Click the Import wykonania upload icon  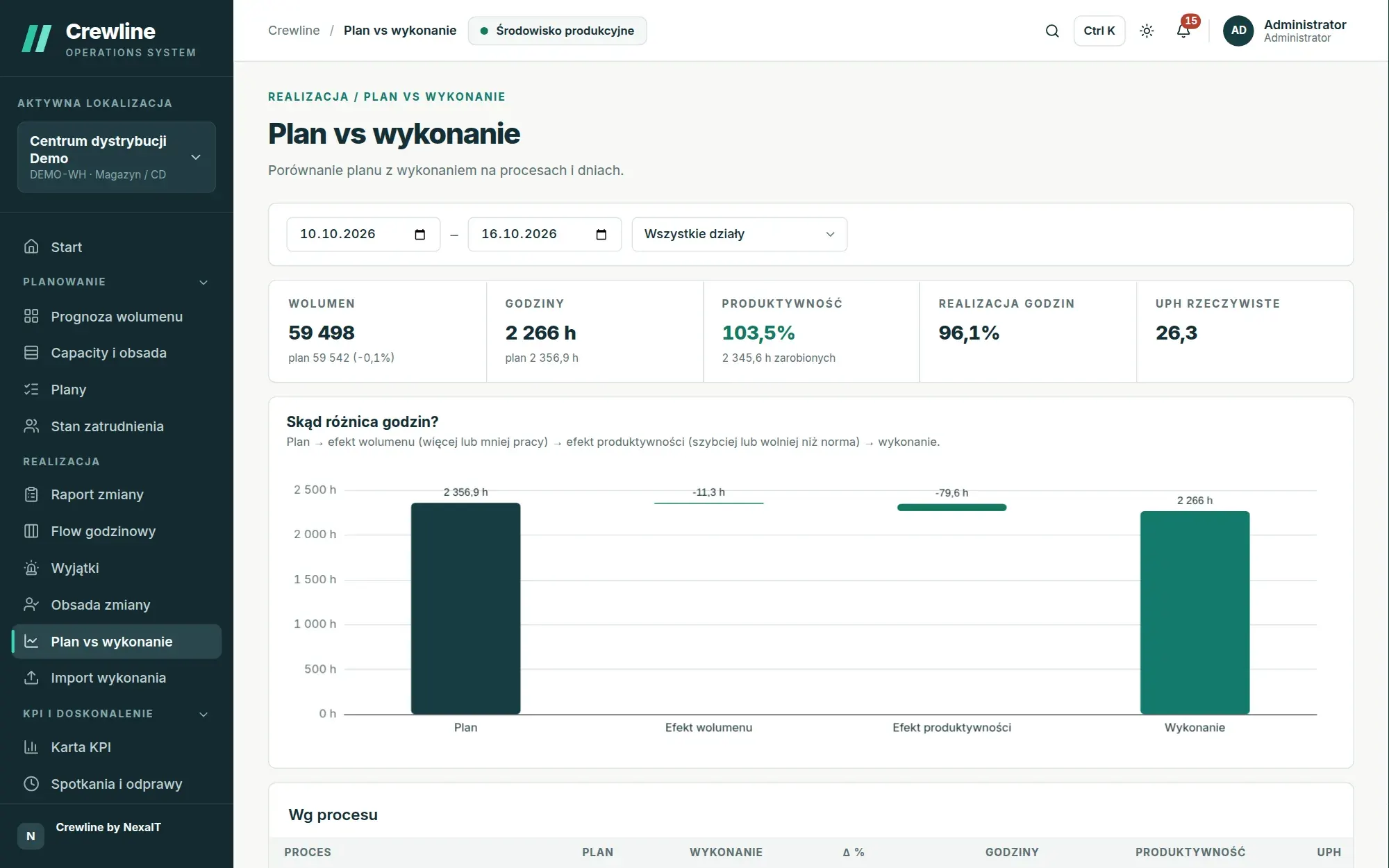[x=31, y=678]
